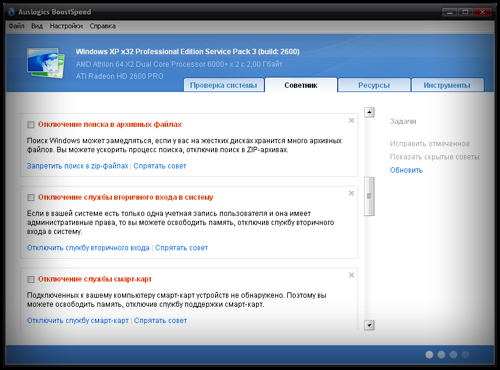Close the Auslogics BoostSpeed window
The image size is (500, 370).
coord(482,12)
